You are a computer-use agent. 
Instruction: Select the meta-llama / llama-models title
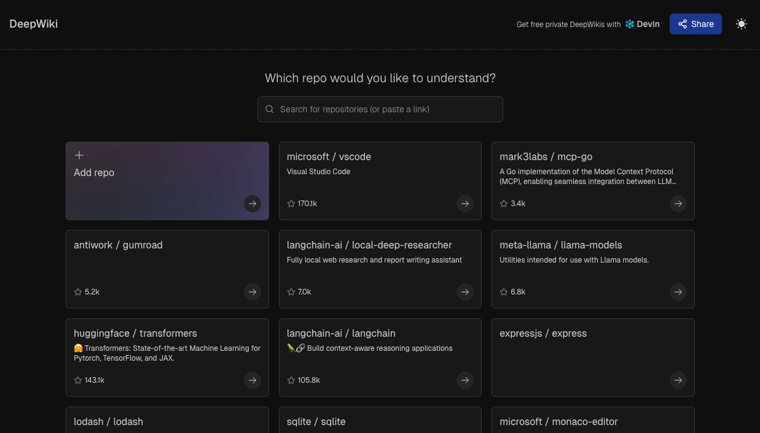click(x=561, y=245)
